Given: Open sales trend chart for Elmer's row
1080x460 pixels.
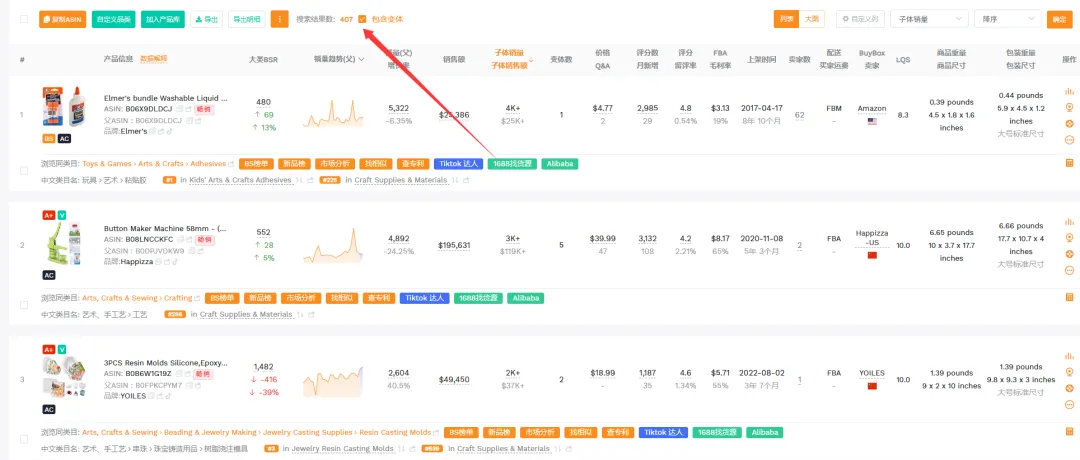Looking at the screenshot, I should pos(334,114).
